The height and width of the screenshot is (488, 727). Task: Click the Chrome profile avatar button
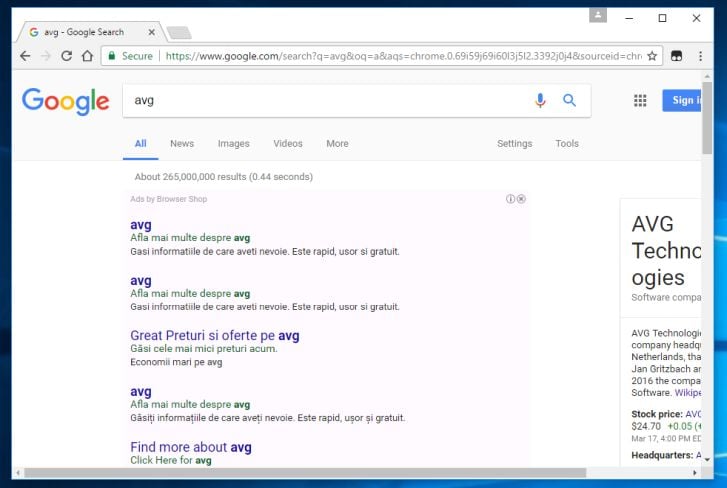[x=598, y=15]
